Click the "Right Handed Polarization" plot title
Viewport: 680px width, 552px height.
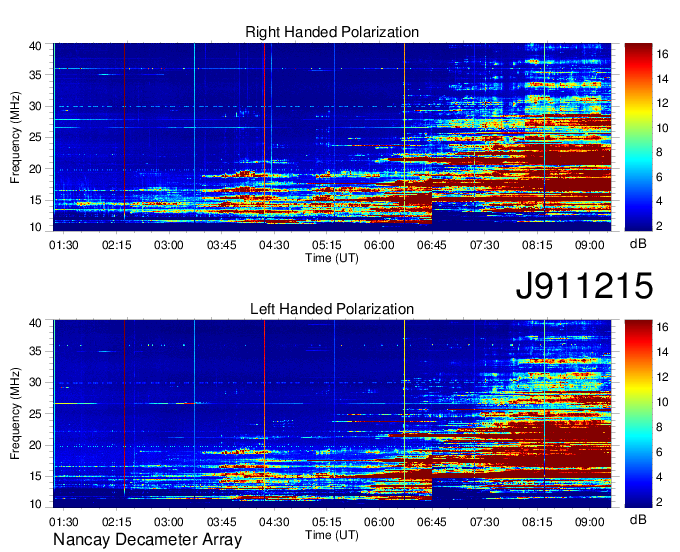tap(332, 32)
